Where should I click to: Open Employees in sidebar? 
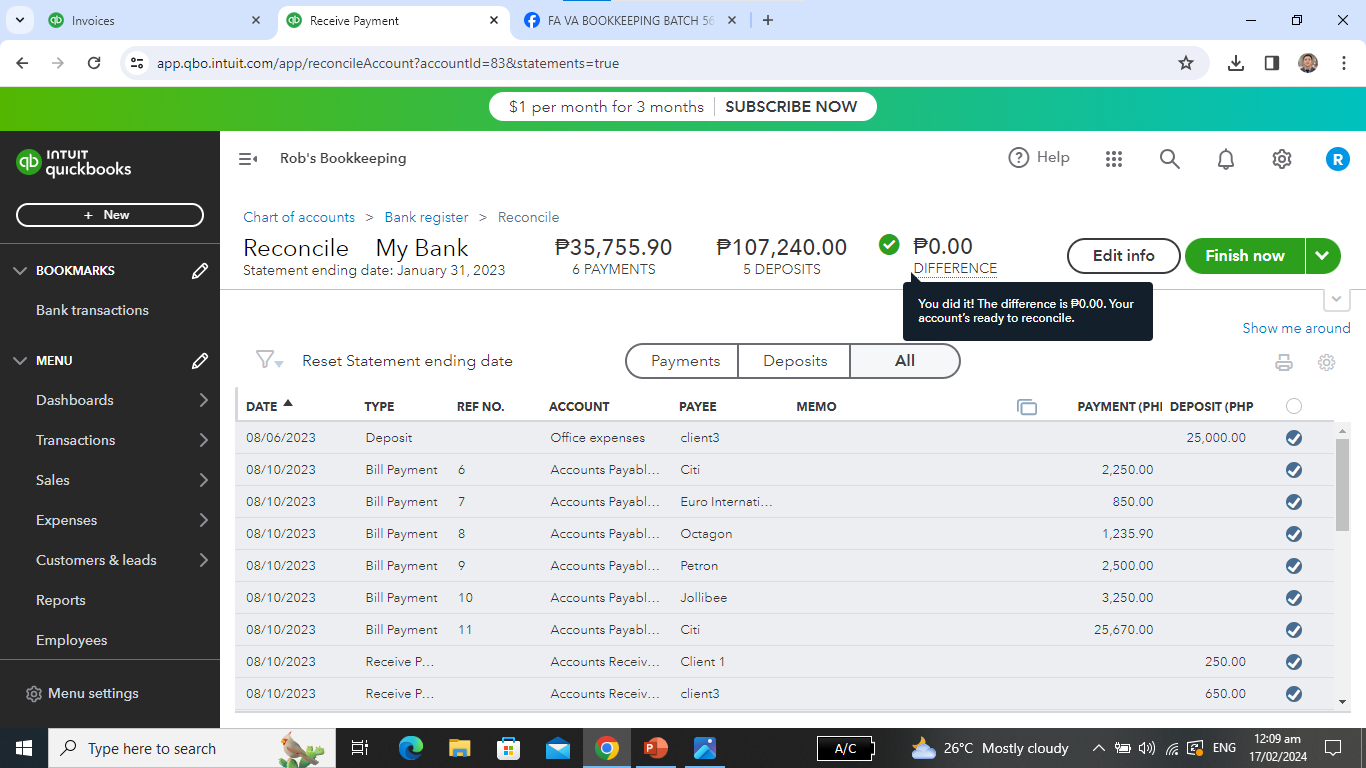(72, 640)
